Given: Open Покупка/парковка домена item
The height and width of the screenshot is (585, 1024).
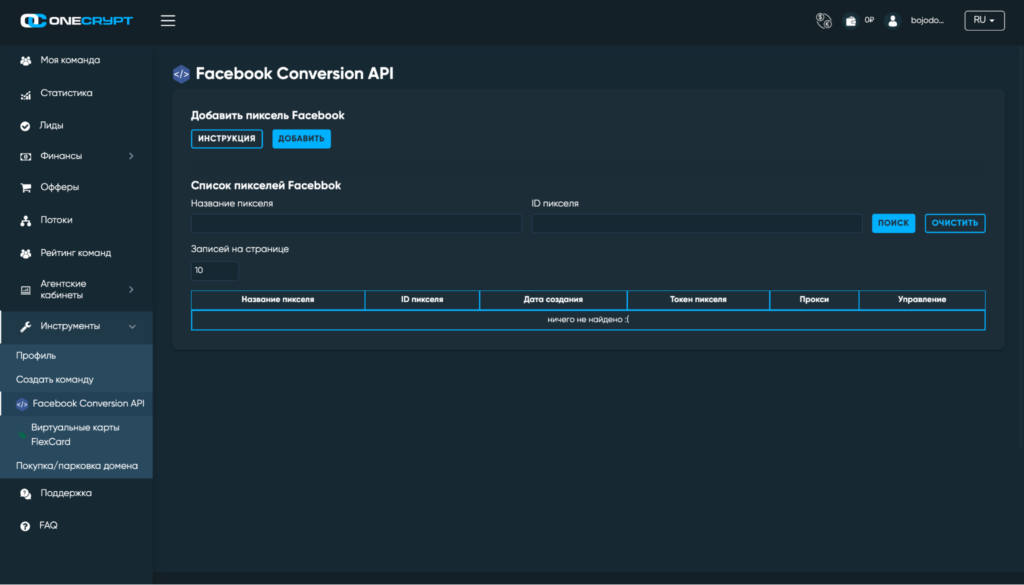Looking at the screenshot, I should (x=77, y=466).
